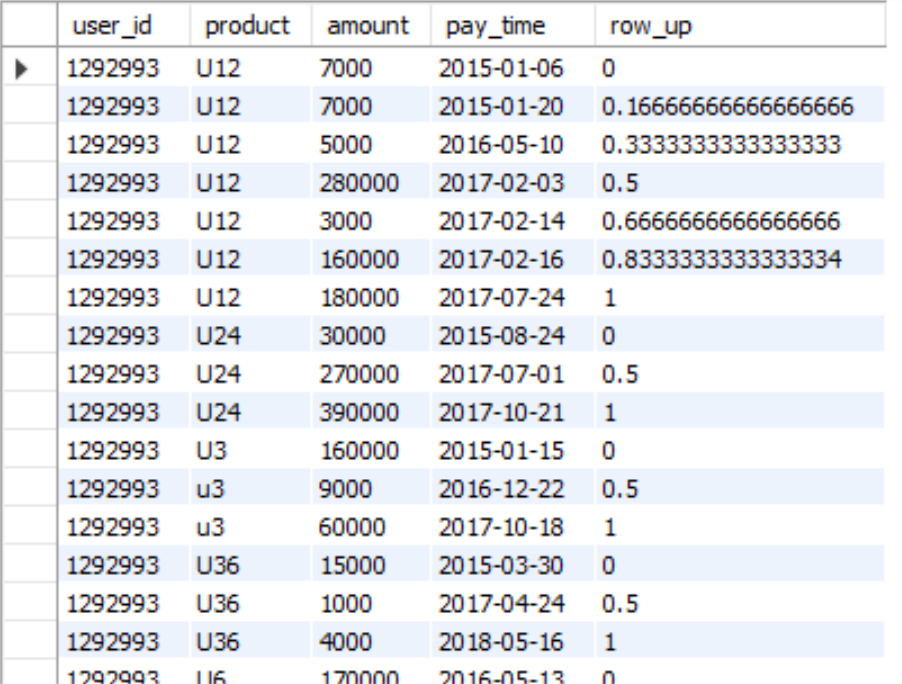Screen dimensions: 902x684
Task: Click pay_time cell 2016-12-22
Action: click(512, 489)
